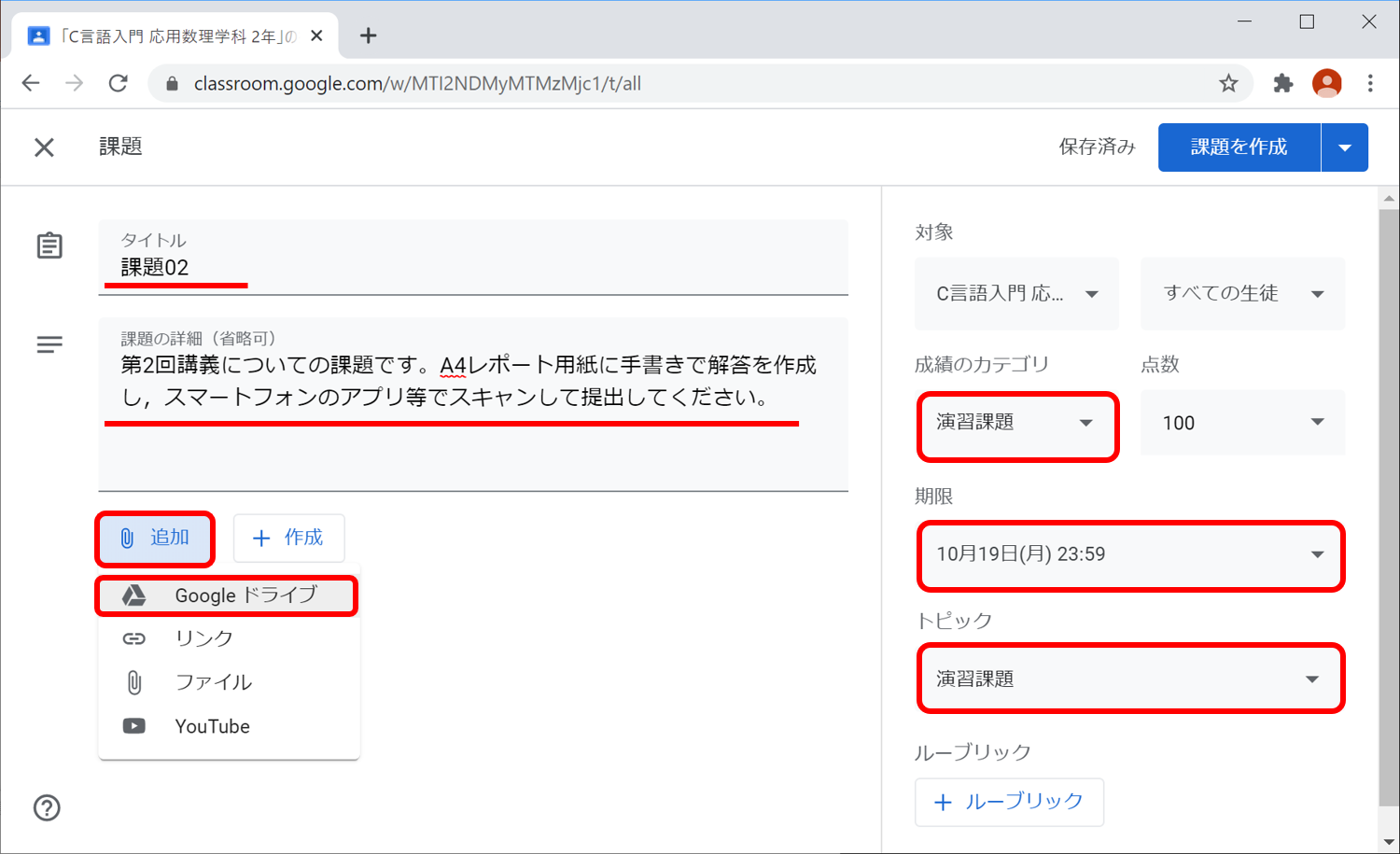Select ファイル from the add menu
This screenshot has height=854, width=1400.
point(229,682)
